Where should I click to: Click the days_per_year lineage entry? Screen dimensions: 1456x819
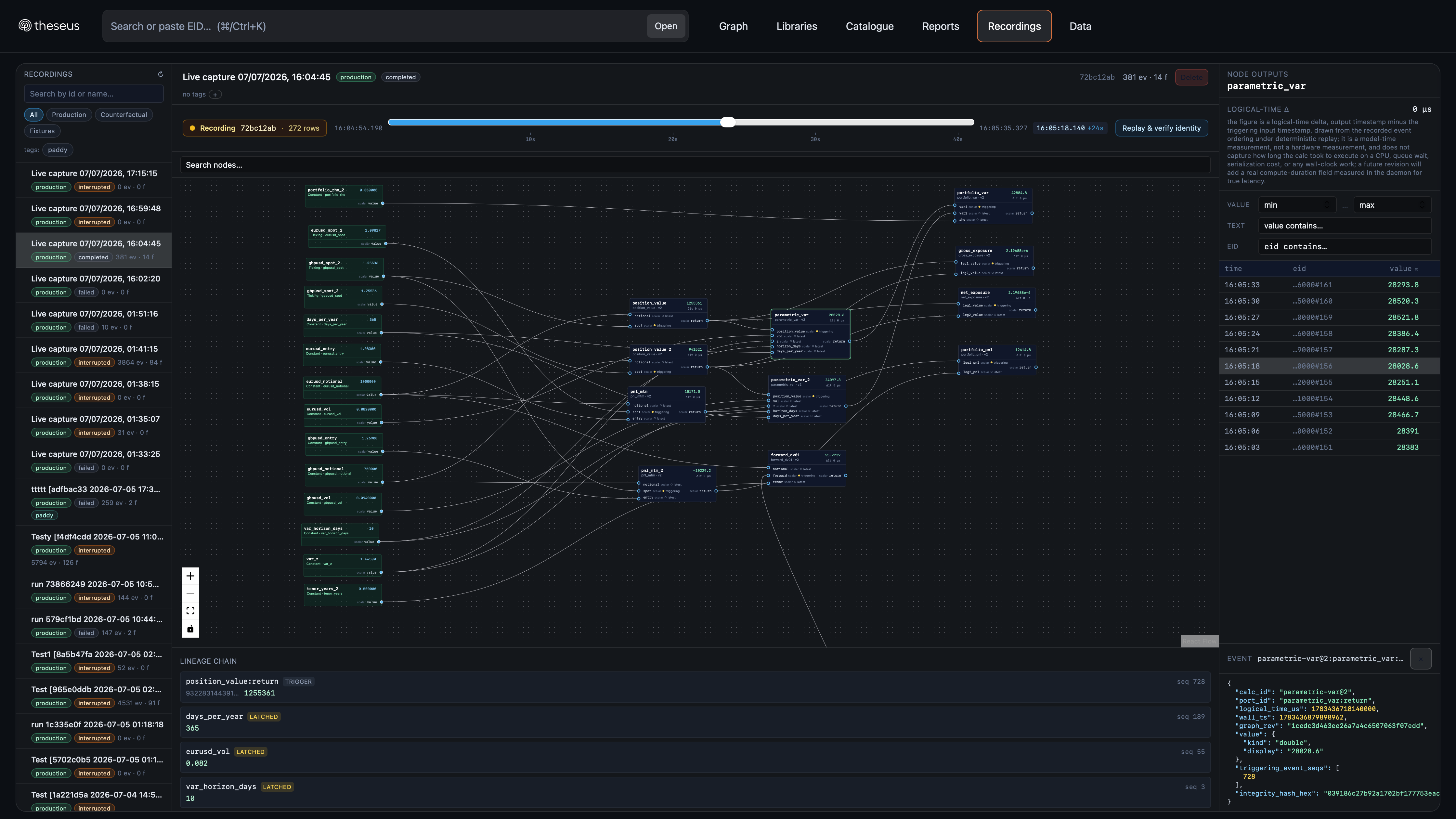pos(695,722)
